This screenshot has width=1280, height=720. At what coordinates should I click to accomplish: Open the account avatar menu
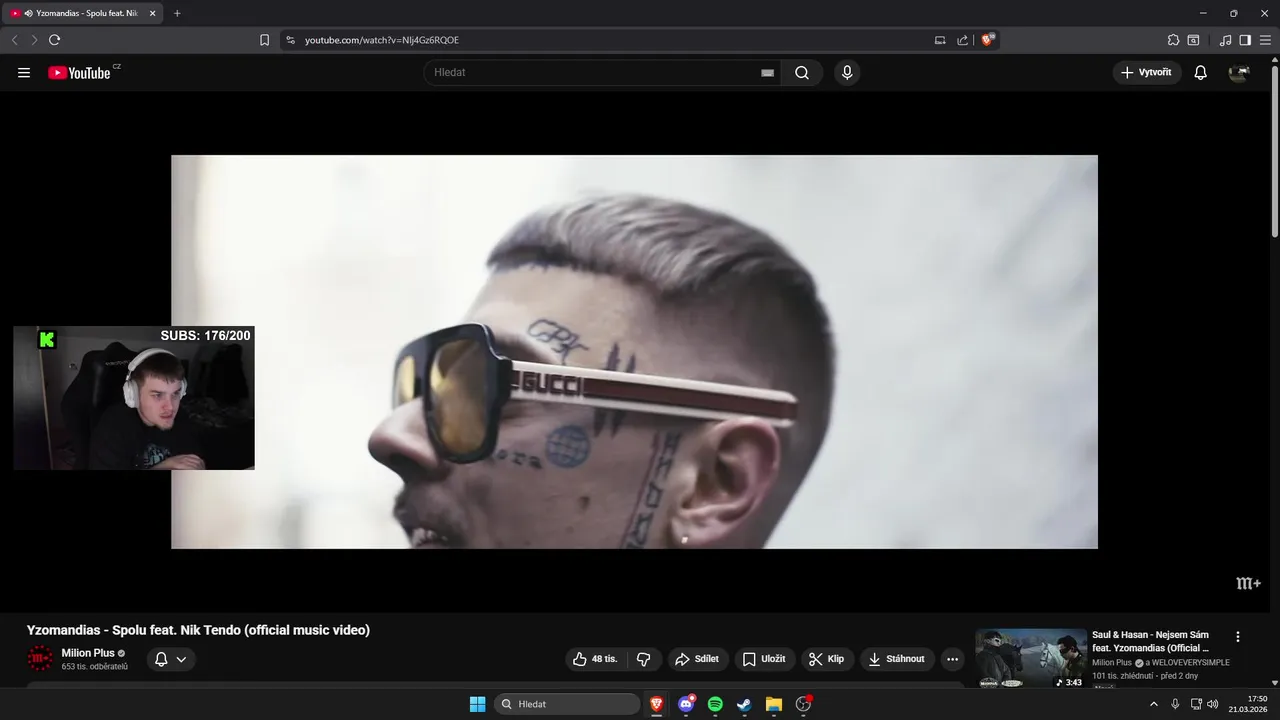tap(1239, 73)
